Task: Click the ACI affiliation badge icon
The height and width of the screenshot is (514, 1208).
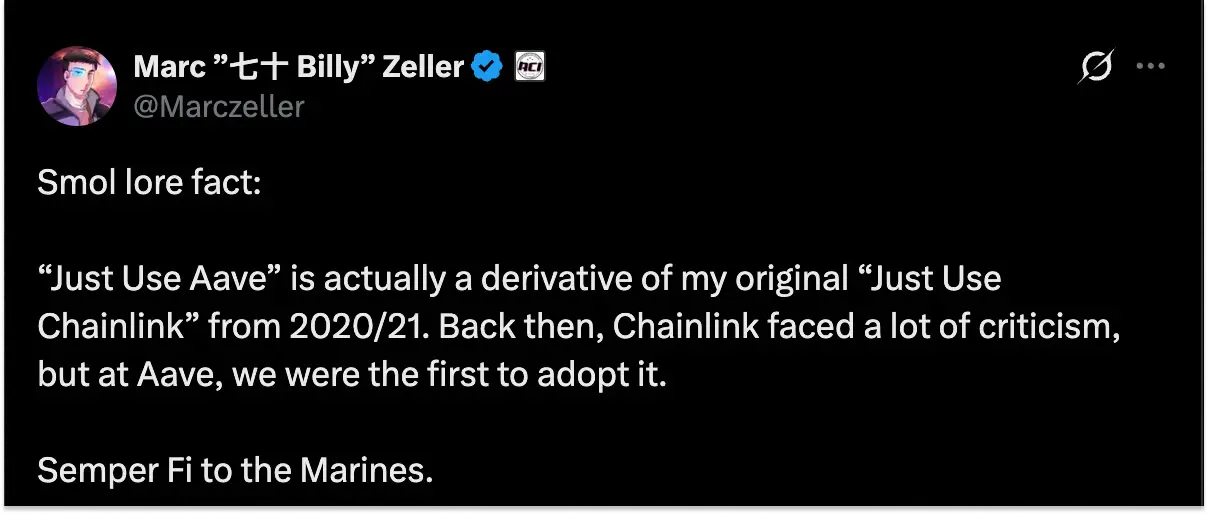Action: click(x=529, y=68)
